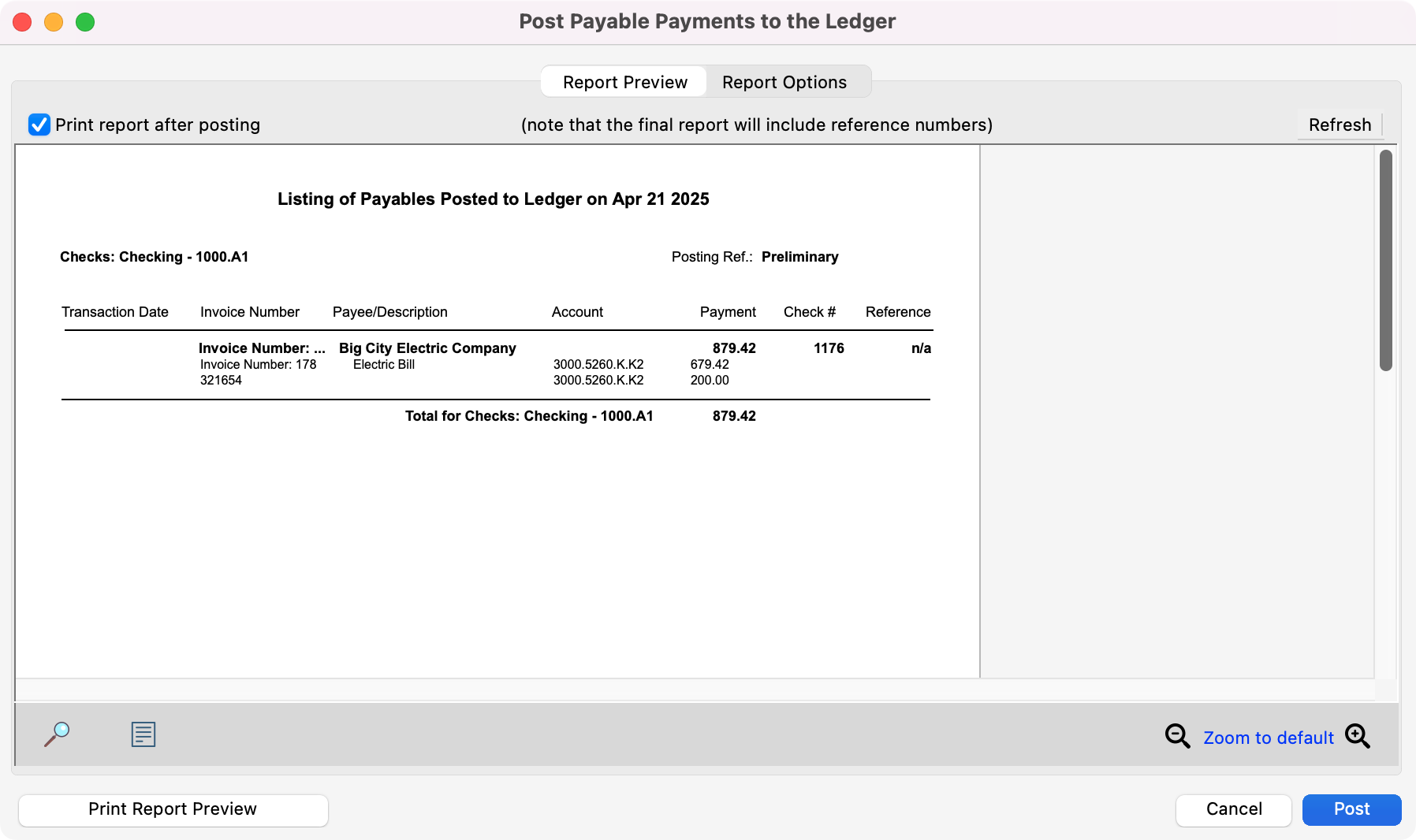Viewport: 1416px width, 840px height.
Task: Click the horizontal scrollbar track below the preview
Action: tap(694, 689)
